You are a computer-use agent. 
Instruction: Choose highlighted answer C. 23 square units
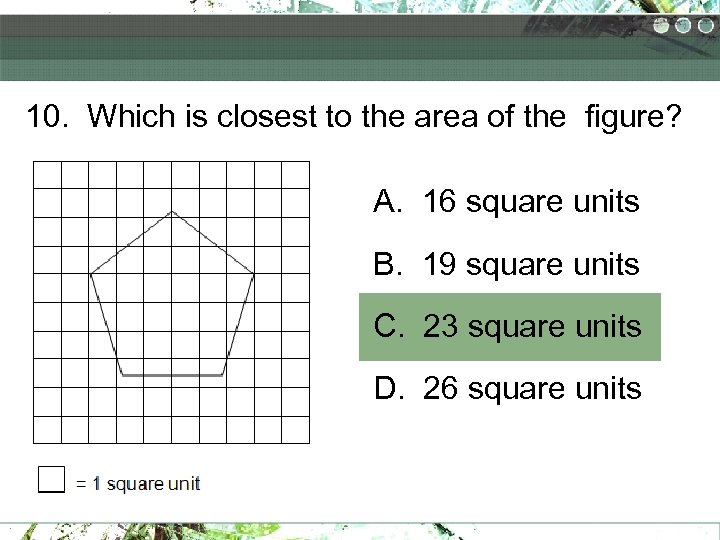pos(510,327)
